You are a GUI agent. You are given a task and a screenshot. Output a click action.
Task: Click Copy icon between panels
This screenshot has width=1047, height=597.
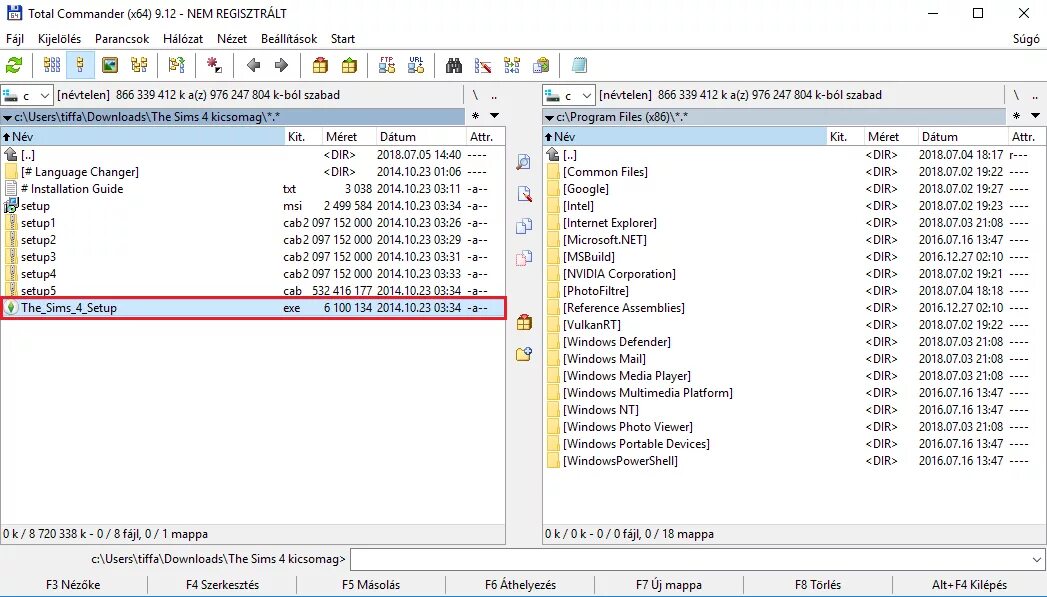click(524, 226)
